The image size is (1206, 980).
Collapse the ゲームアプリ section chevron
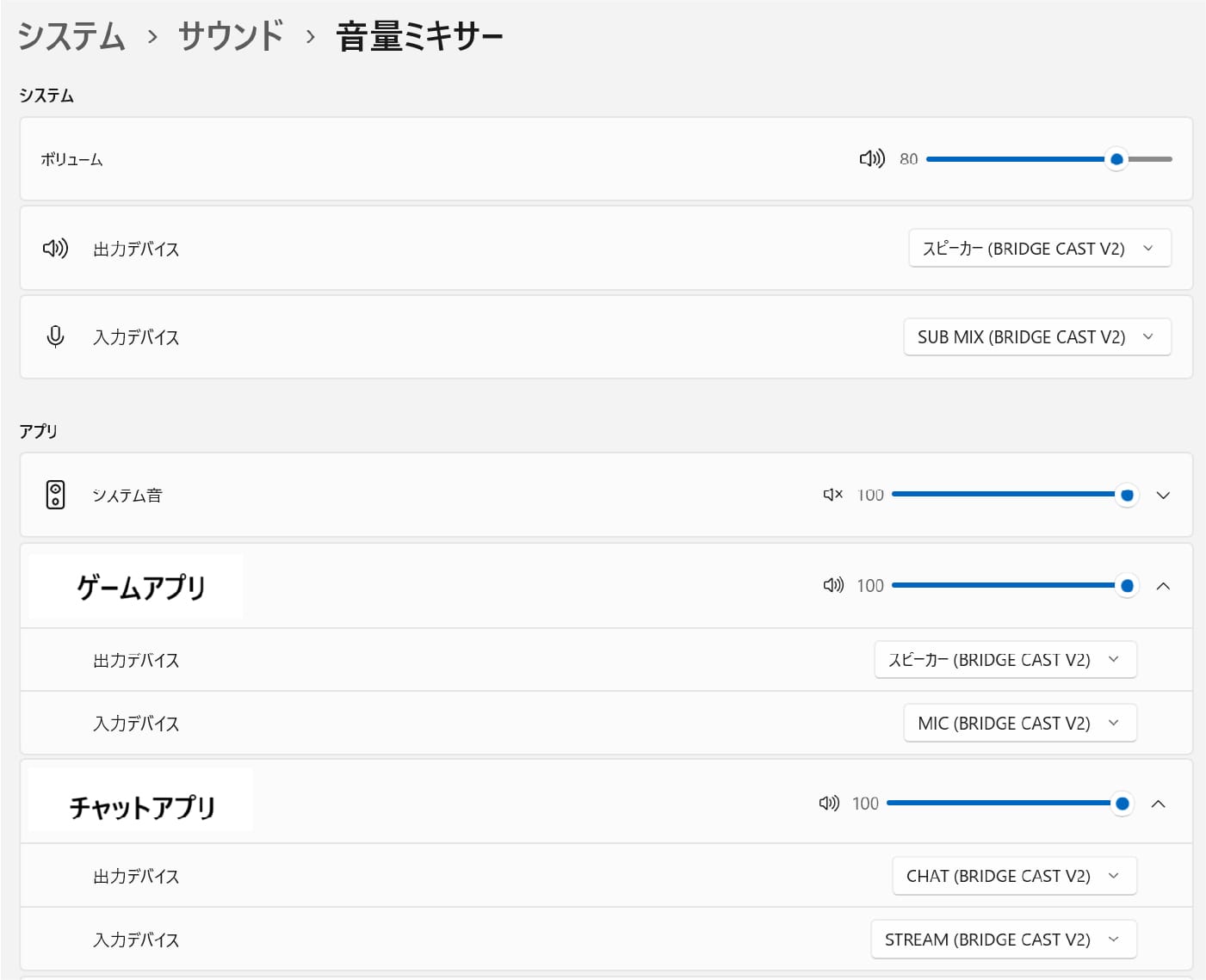[x=1163, y=585]
